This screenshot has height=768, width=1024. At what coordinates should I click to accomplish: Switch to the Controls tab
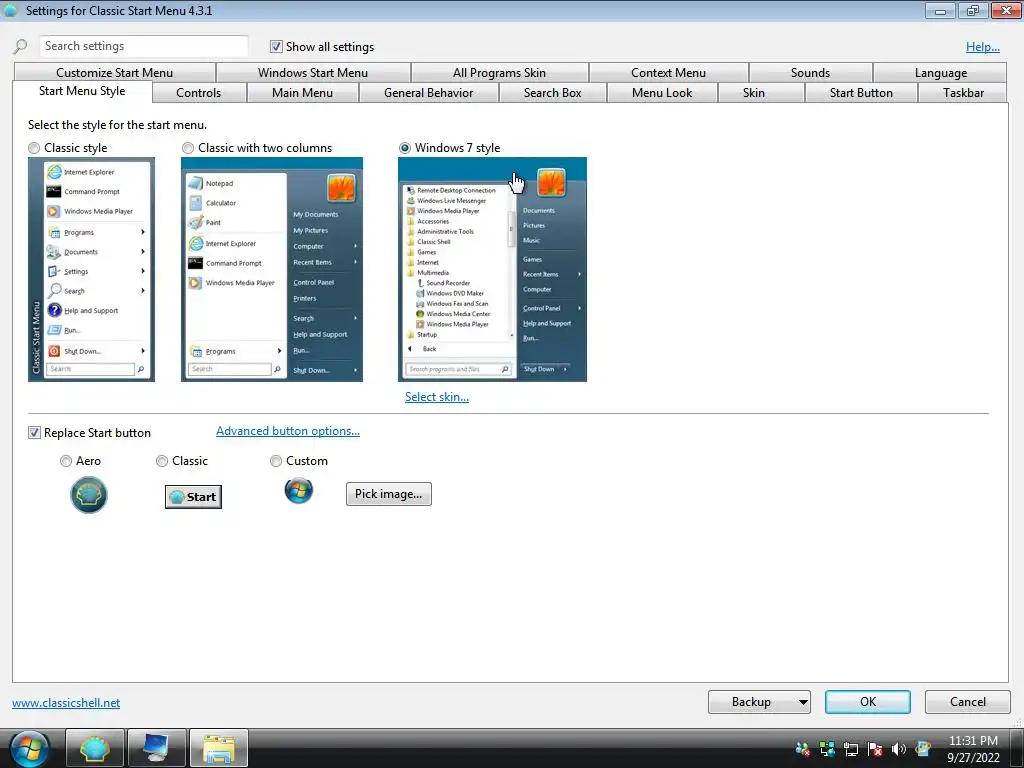[x=199, y=93]
